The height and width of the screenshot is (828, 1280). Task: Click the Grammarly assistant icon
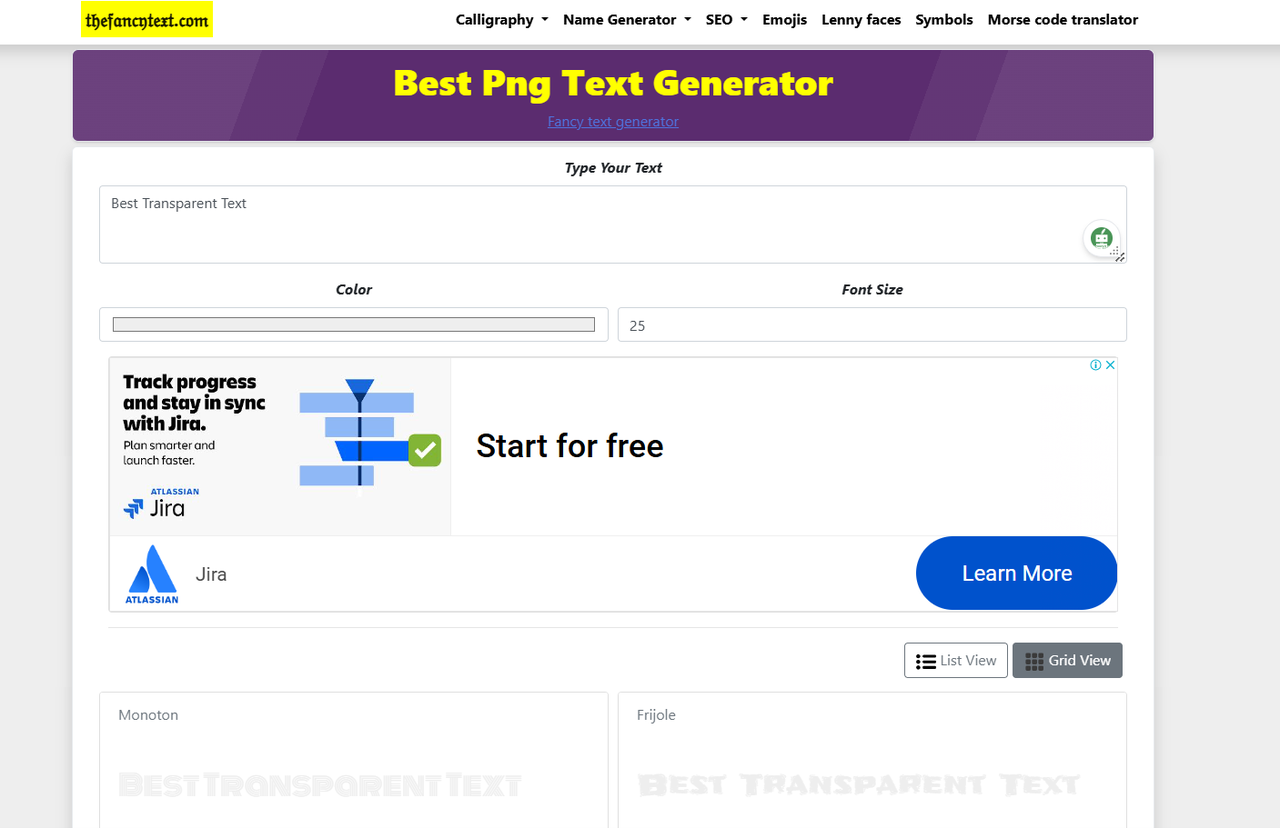(1101, 239)
